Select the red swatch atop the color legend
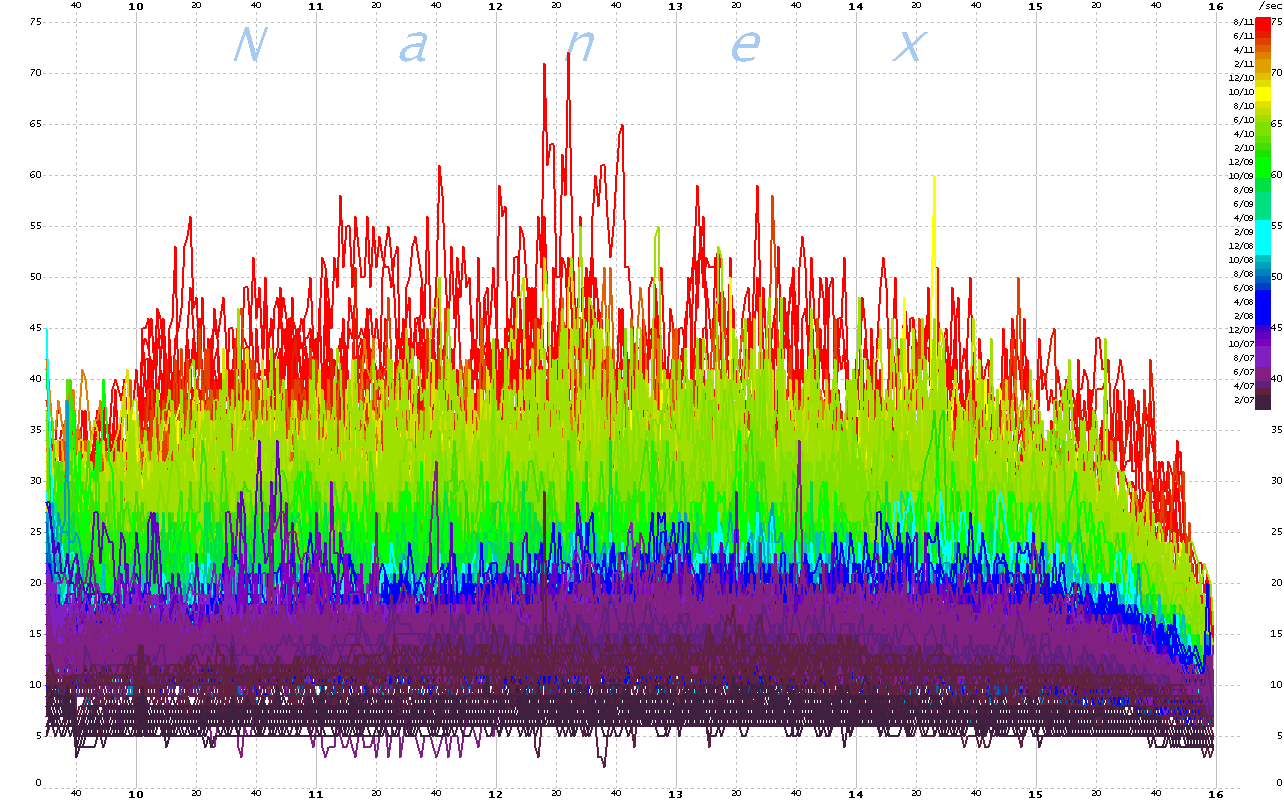The image size is (1284, 800). coord(1262,24)
